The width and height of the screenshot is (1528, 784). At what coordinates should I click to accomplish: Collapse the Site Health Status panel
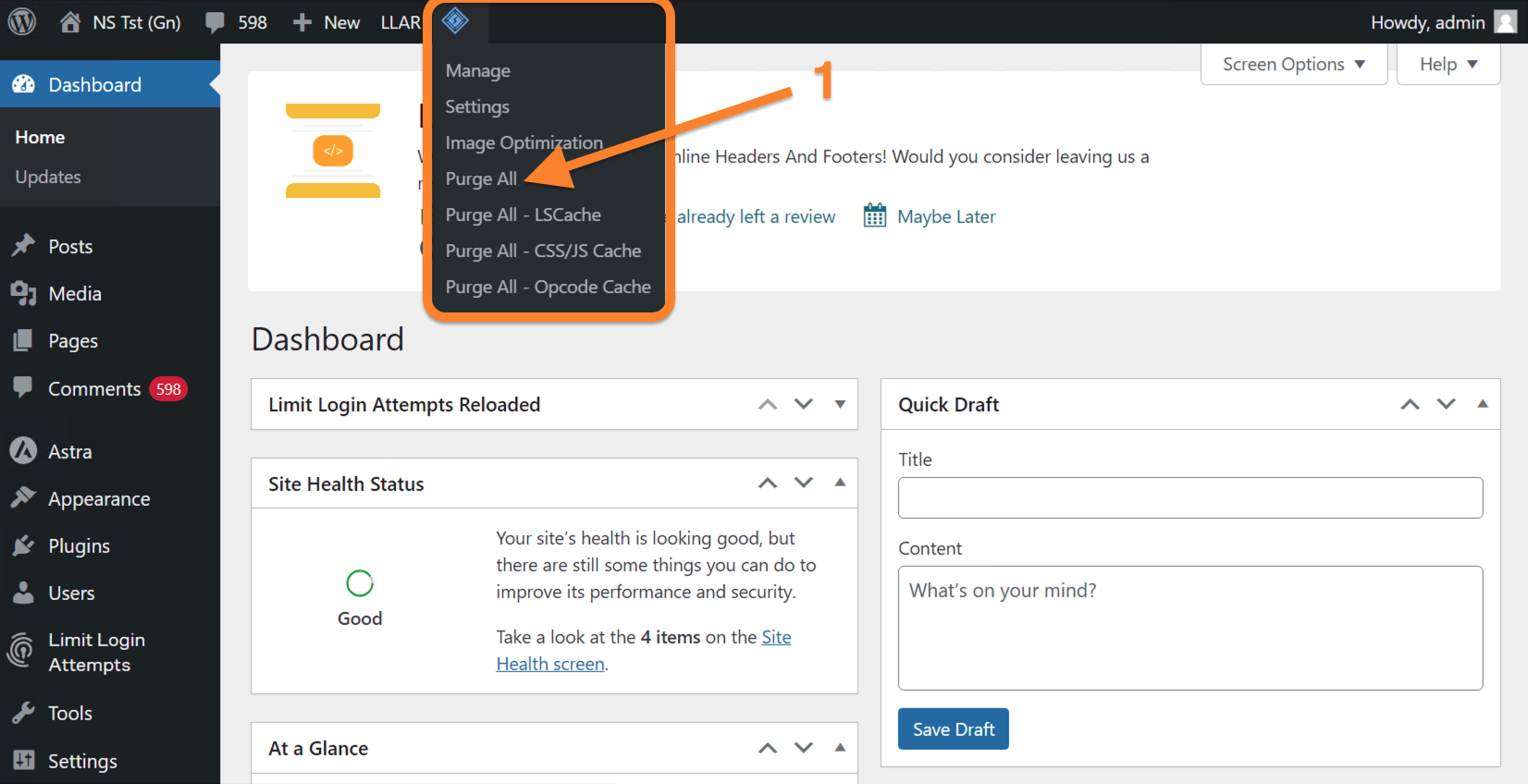[840, 483]
